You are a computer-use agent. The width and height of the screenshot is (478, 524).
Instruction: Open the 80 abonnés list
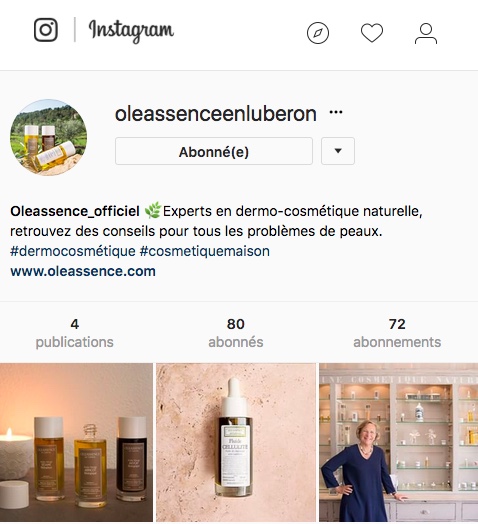pos(236,333)
